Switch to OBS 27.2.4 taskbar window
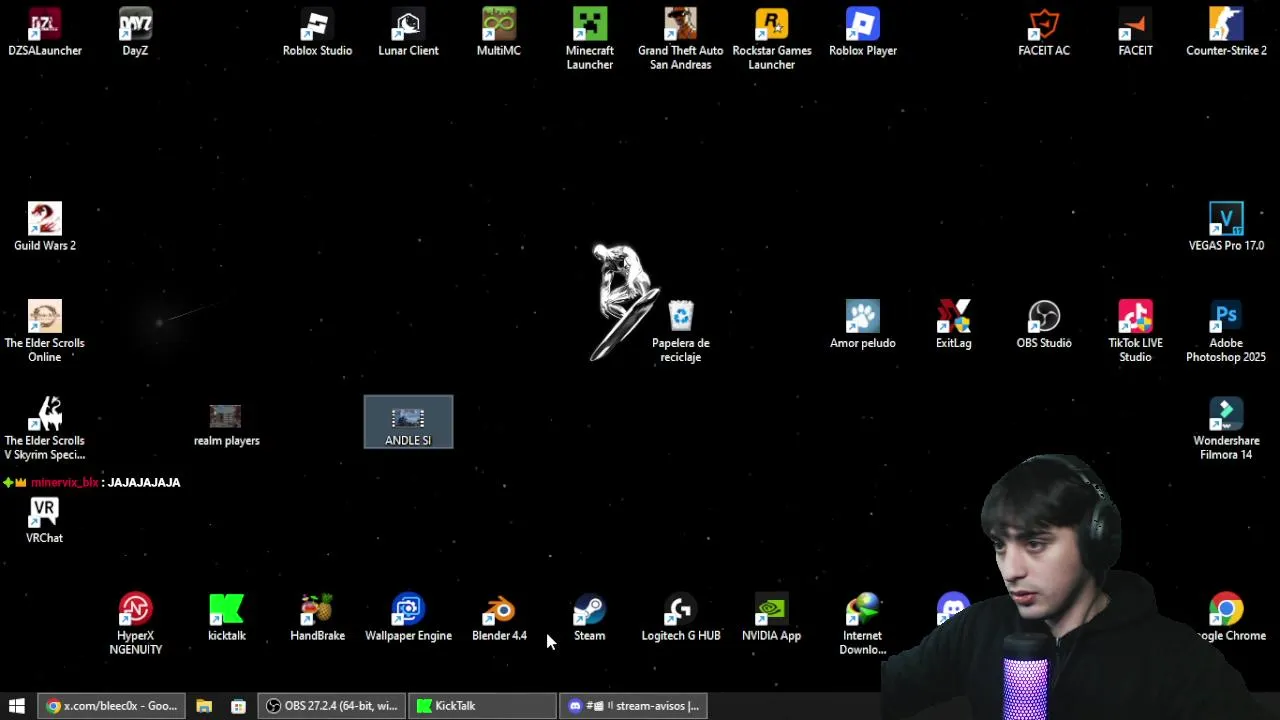Screen dimensions: 1280x720 331,706
